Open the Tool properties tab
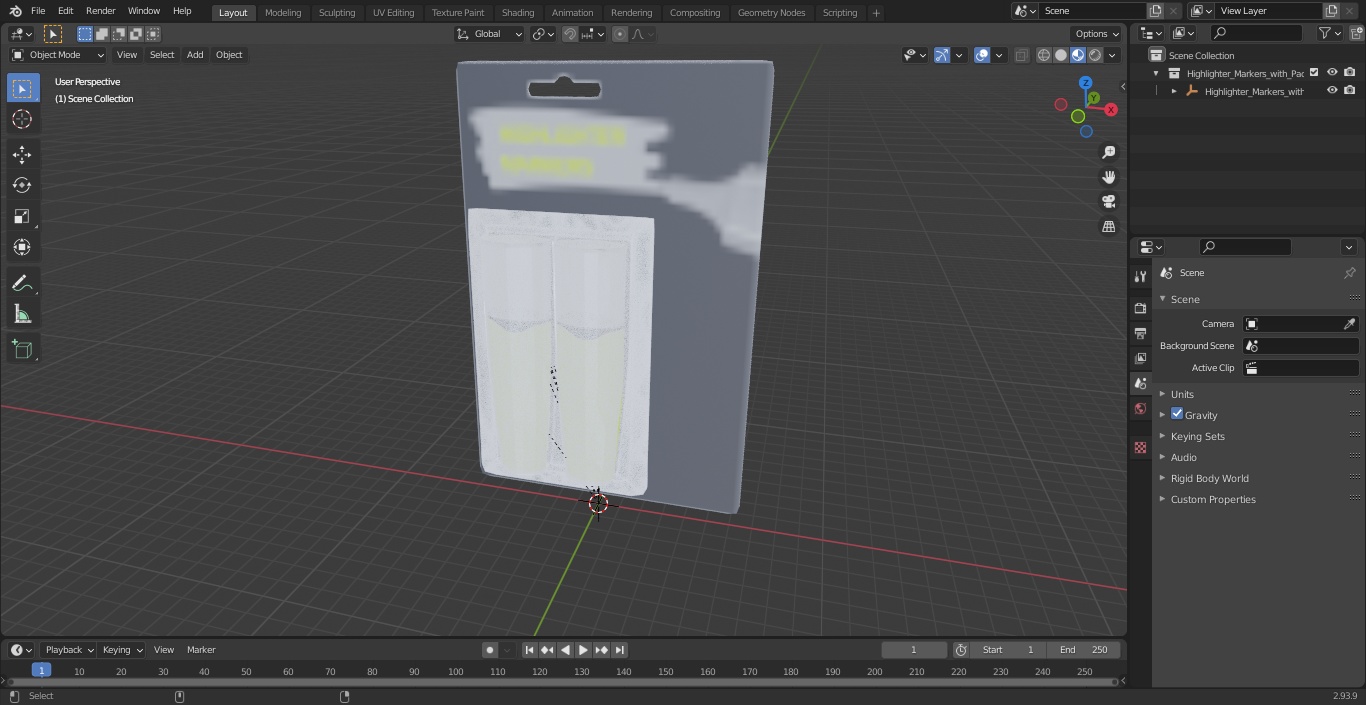The height and width of the screenshot is (705, 1366). point(1140,277)
